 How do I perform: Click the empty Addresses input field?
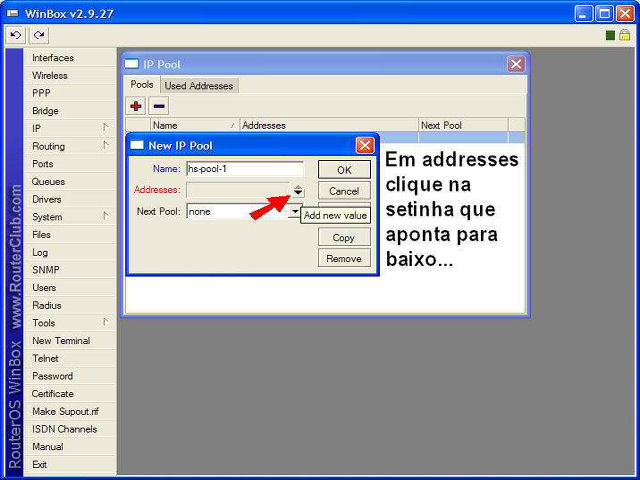(x=238, y=190)
